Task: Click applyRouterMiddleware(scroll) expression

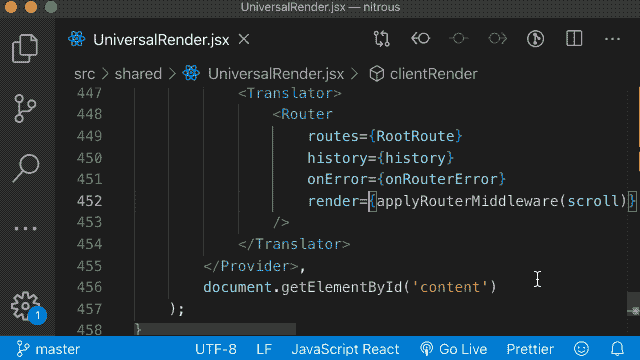Action: coord(502,201)
